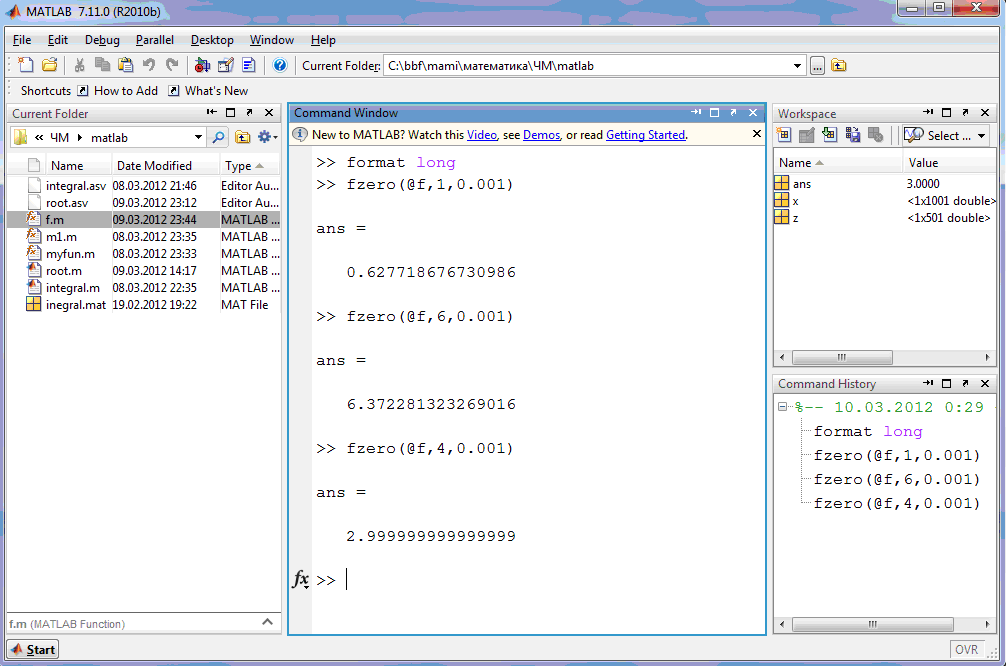This screenshot has width=1006, height=666.
Task: Maximize the Workspace panel
Action: pos(946,112)
